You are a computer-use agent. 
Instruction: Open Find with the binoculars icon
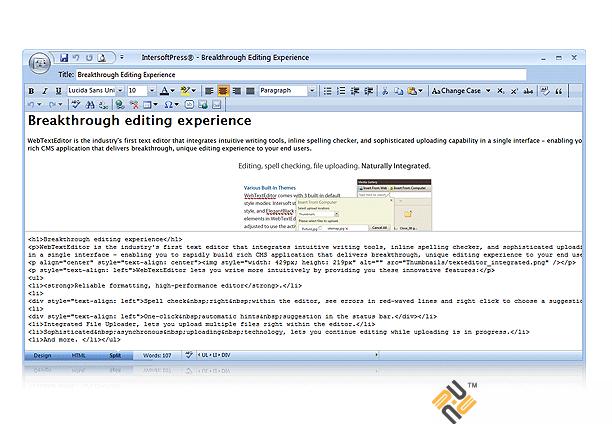point(90,105)
